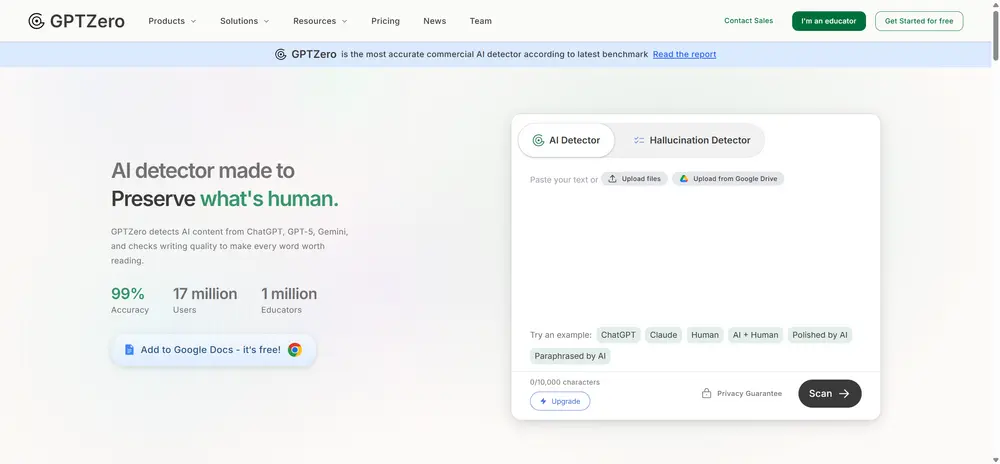The height and width of the screenshot is (464, 1000).
Task: Click the Scan button
Action: (830, 394)
